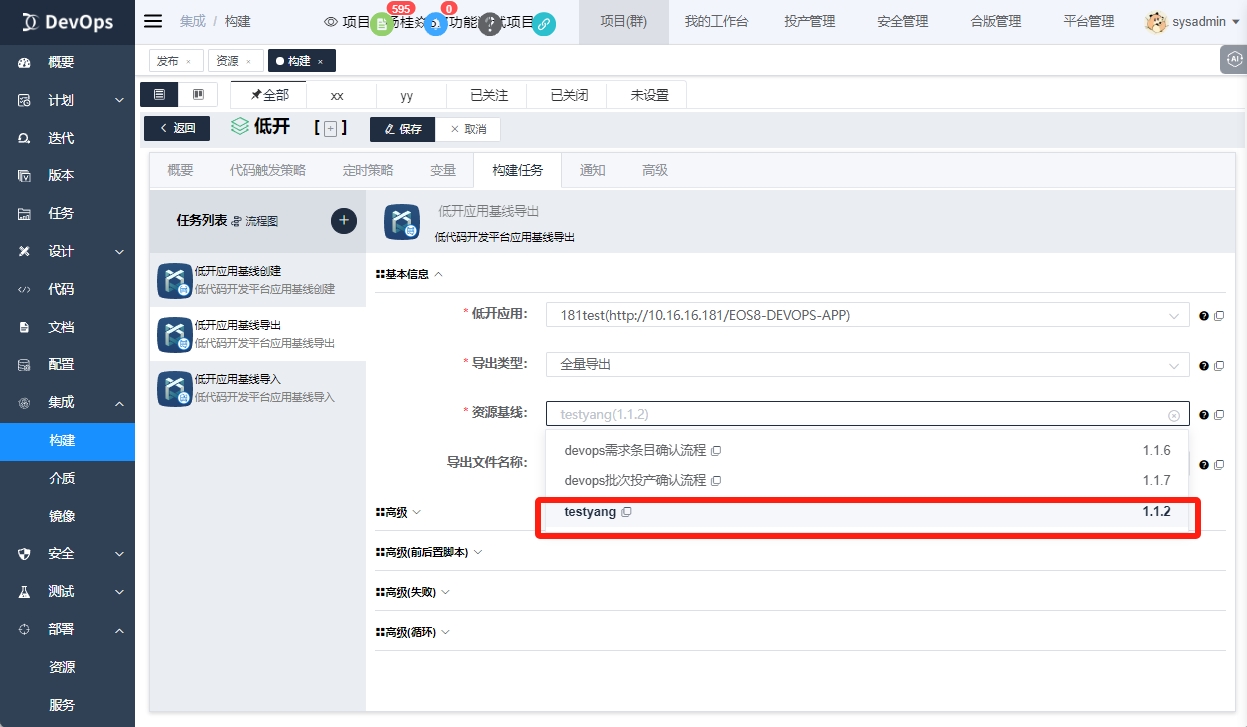Expand the 高级(前后置脚本) section
This screenshot has width=1247, height=727.
428,552
